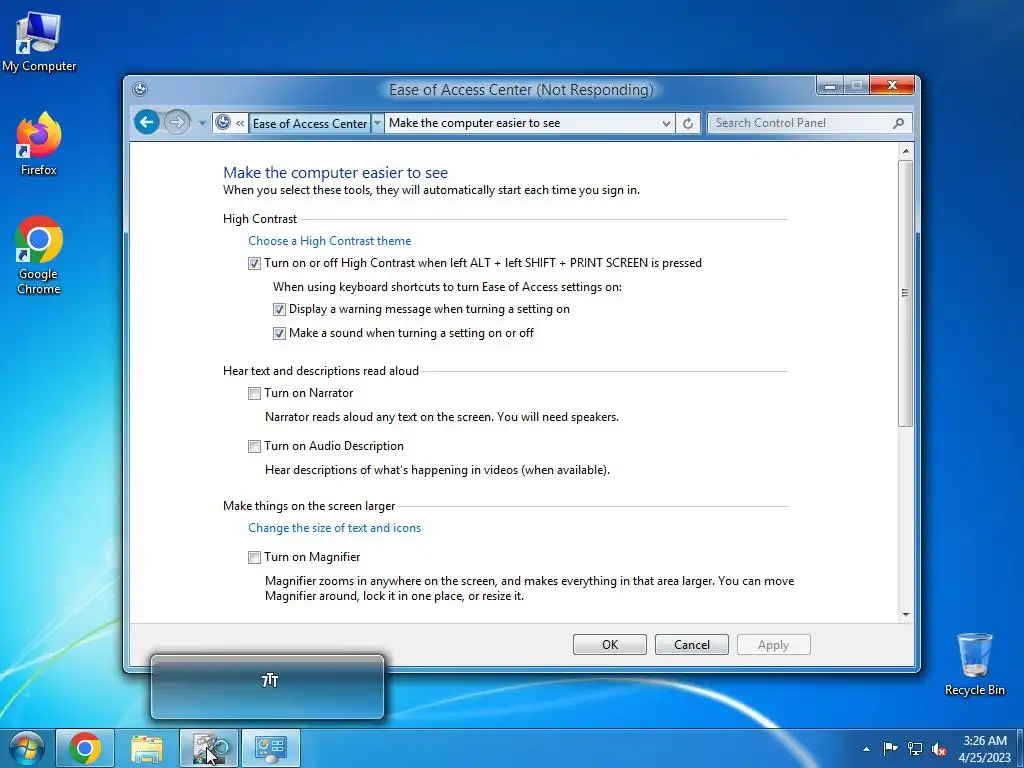Open Google Chrome desktop shortcut

click(x=39, y=255)
